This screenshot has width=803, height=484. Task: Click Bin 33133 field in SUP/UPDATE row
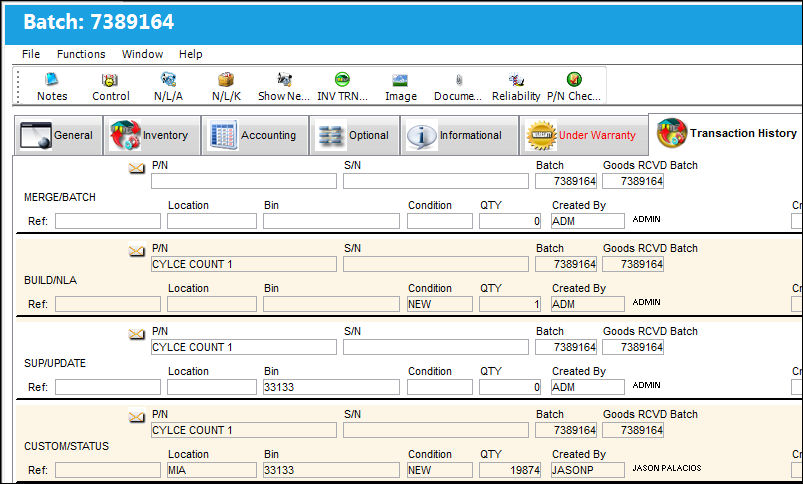331,387
